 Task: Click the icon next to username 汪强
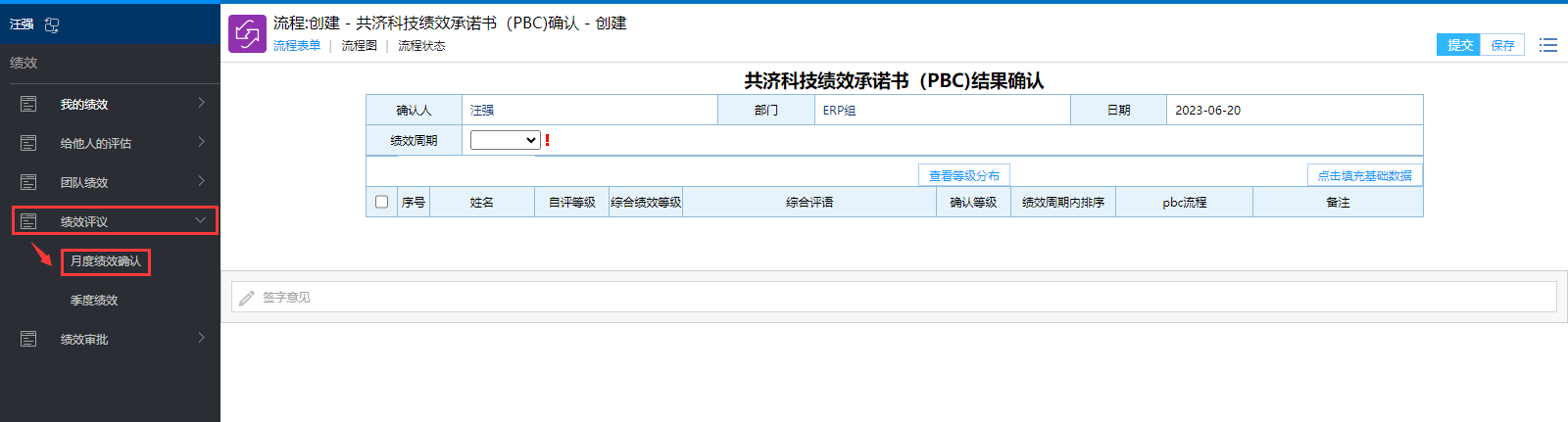[x=52, y=24]
